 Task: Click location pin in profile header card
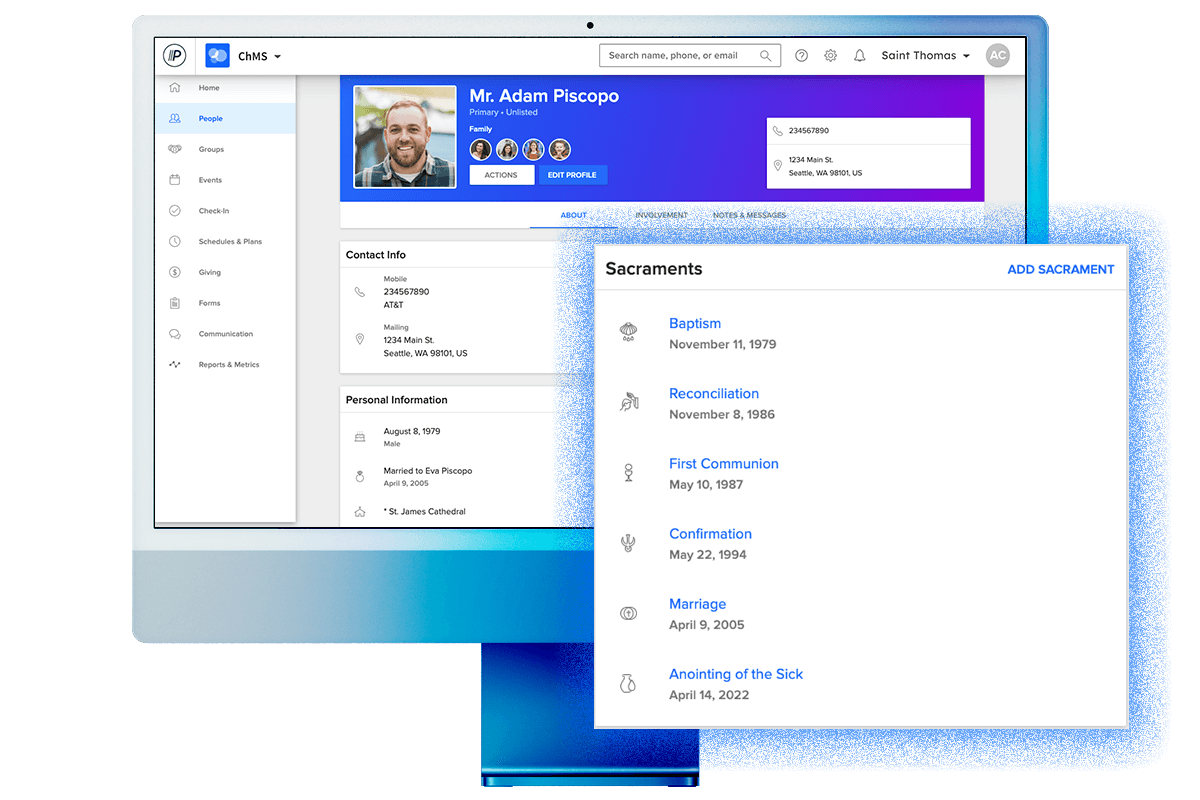coord(777,166)
